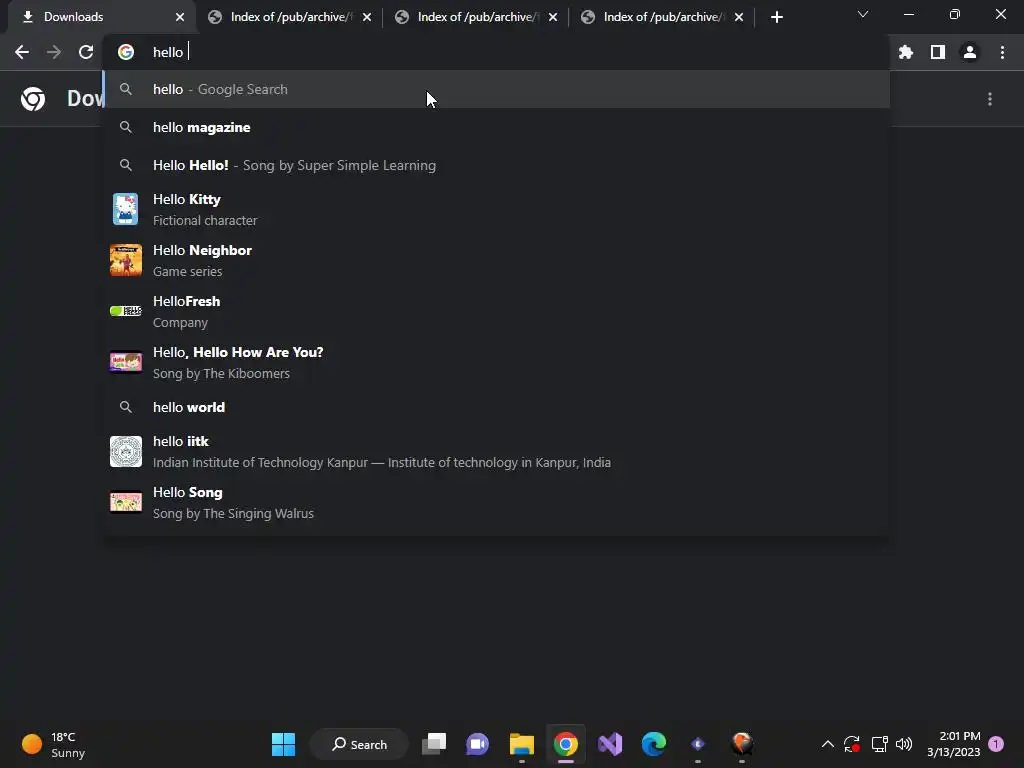Viewport: 1024px width, 768px height.
Task: Open the profile avatar menu
Action: pyautogui.click(x=970, y=52)
